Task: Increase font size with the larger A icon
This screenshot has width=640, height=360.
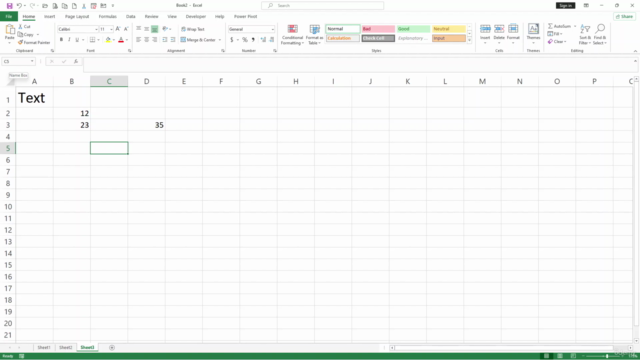Action: 118,29
